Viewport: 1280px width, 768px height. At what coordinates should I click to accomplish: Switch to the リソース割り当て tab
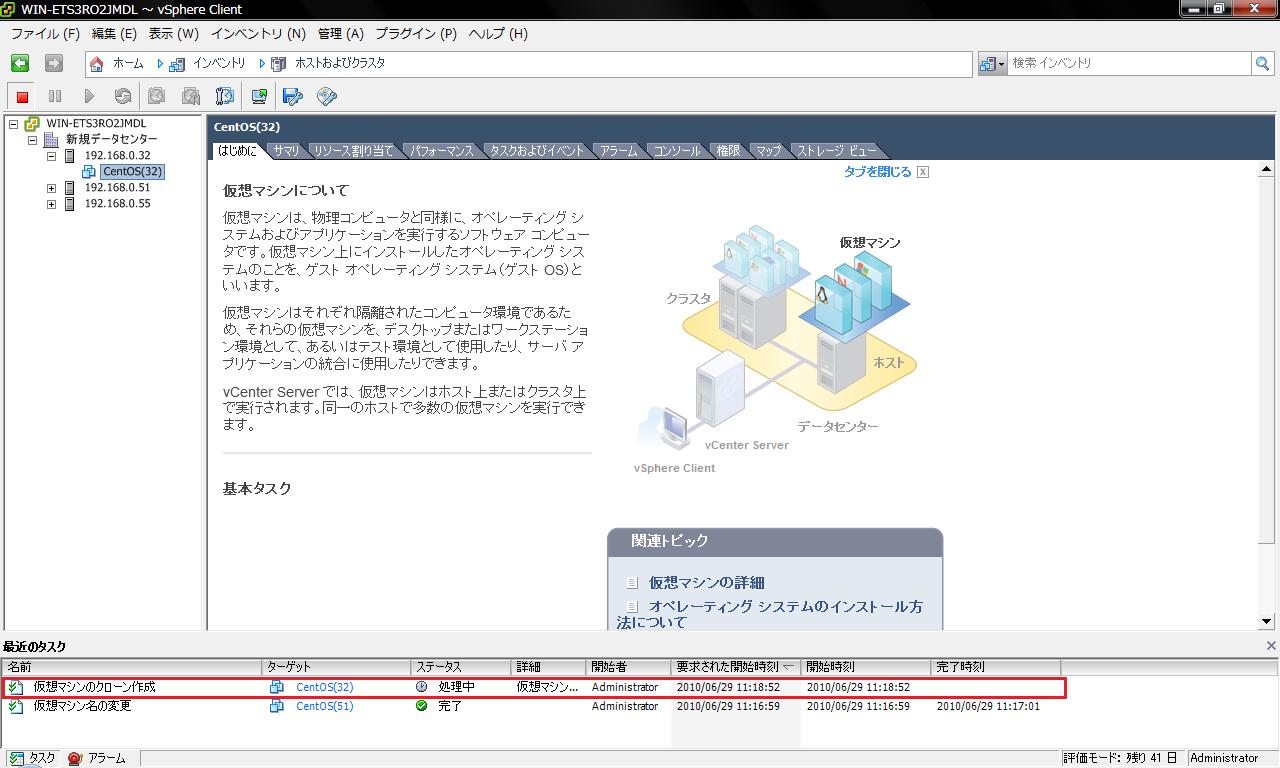[353, 151]
